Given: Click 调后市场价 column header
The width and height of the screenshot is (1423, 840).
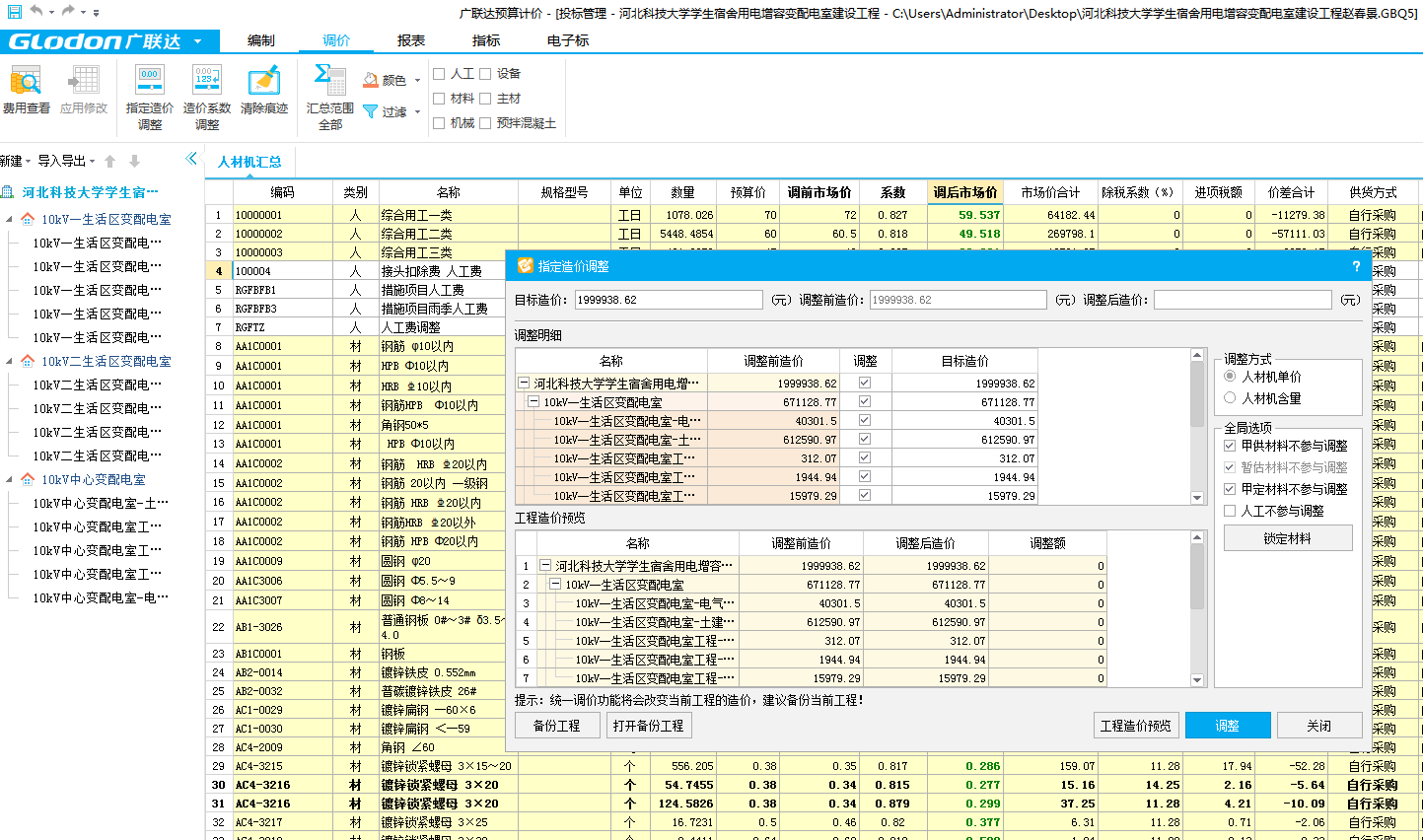Looking at the screenshot, I should (965, 192).
